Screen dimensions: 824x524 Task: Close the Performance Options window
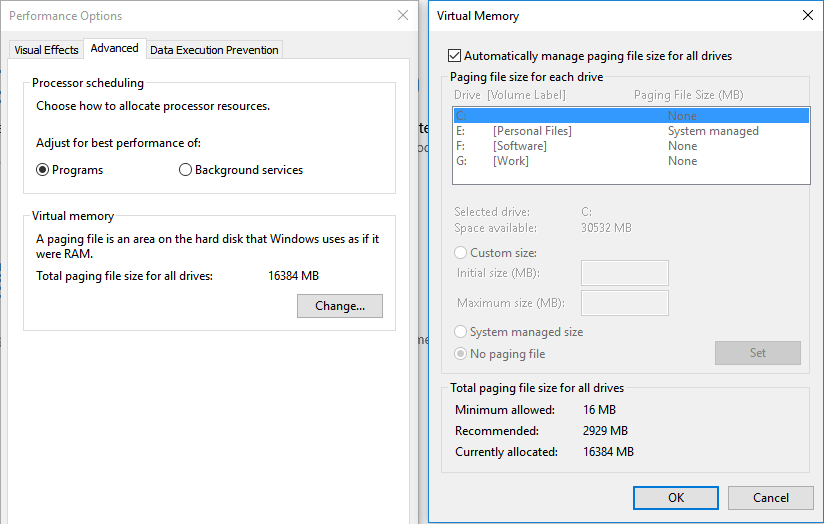[402, 16]
